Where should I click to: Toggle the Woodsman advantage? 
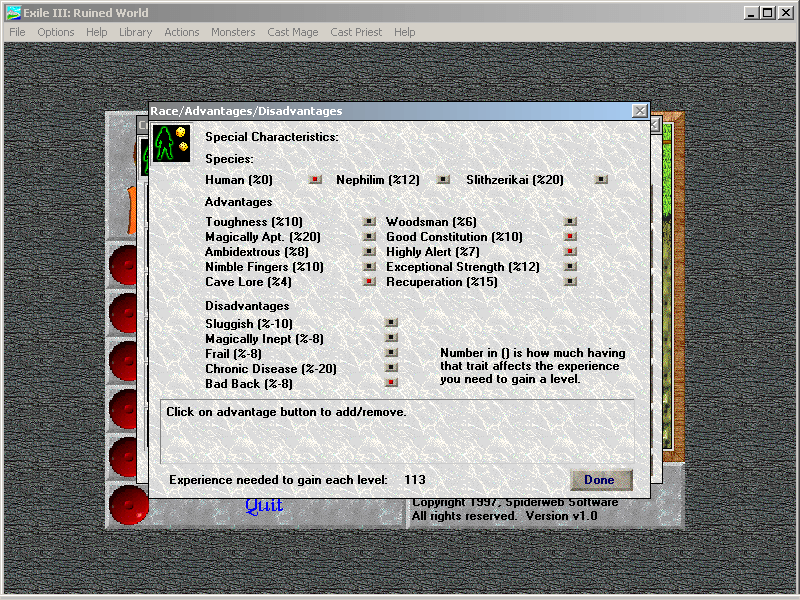click(570, 221)
